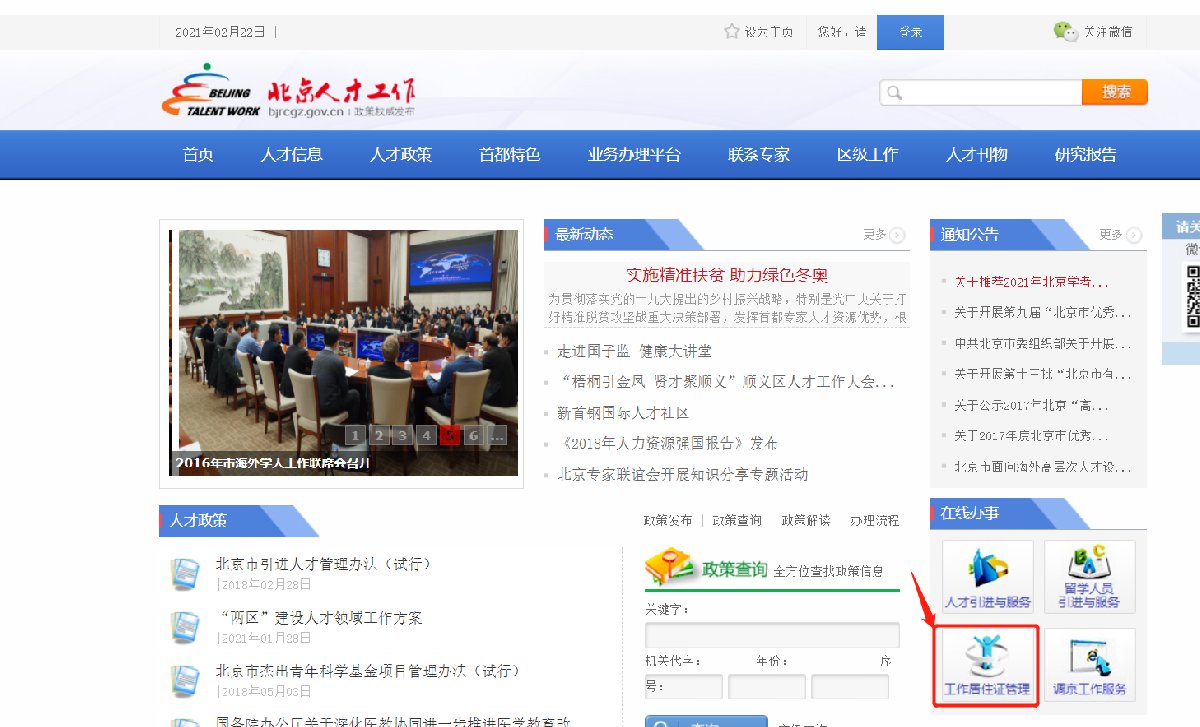The image size is (1200, 727).
Task: Open 人才引进与服务 online service icon
Action: tap(988, 576)
